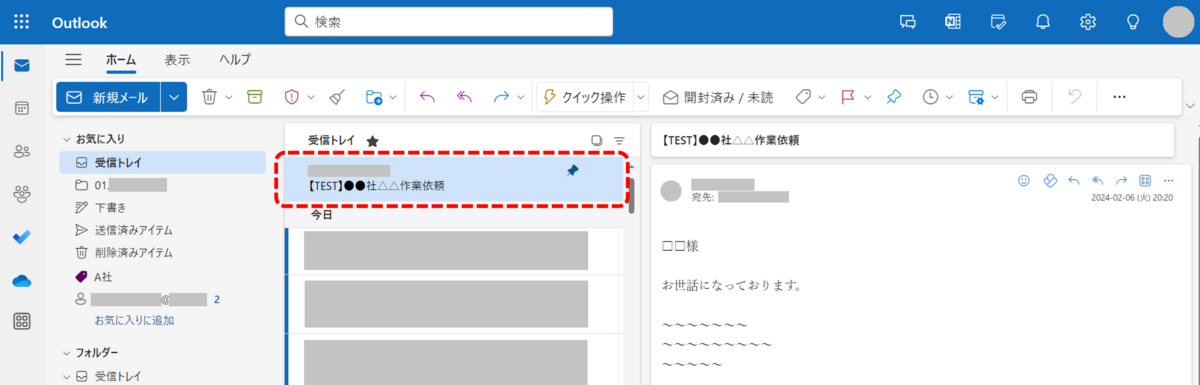Open the 新規メール dropdown arrow
This screenshot has width=1200, height=385.
click(174, 97)
